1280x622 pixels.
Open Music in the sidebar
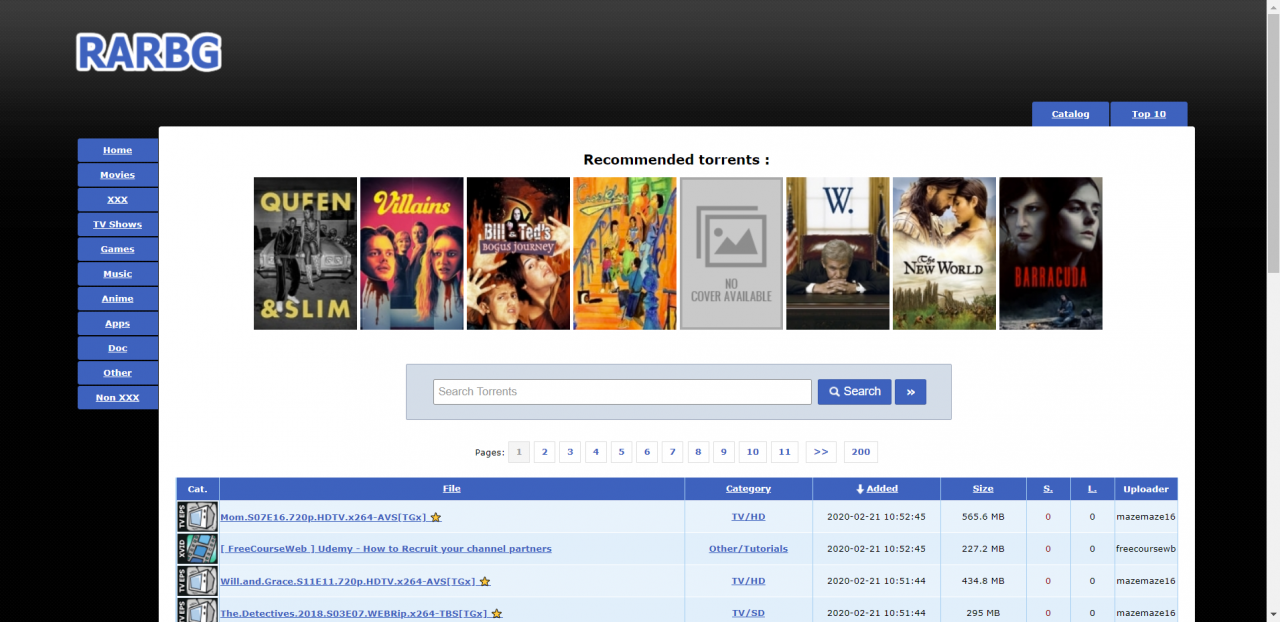point(118,274)
